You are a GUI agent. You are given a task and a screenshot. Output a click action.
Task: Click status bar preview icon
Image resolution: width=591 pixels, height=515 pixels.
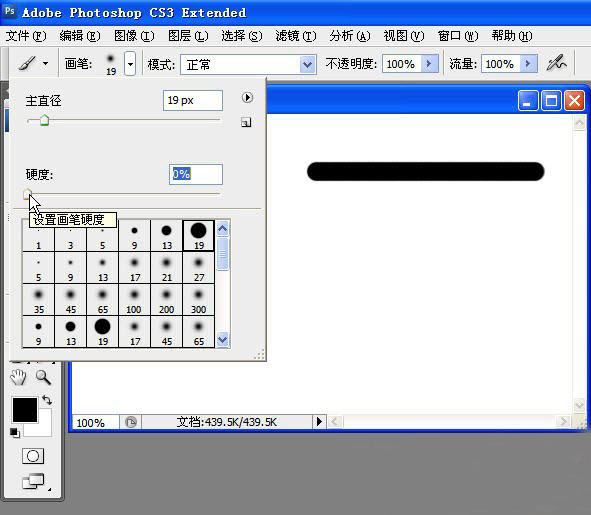click(130, 422)
